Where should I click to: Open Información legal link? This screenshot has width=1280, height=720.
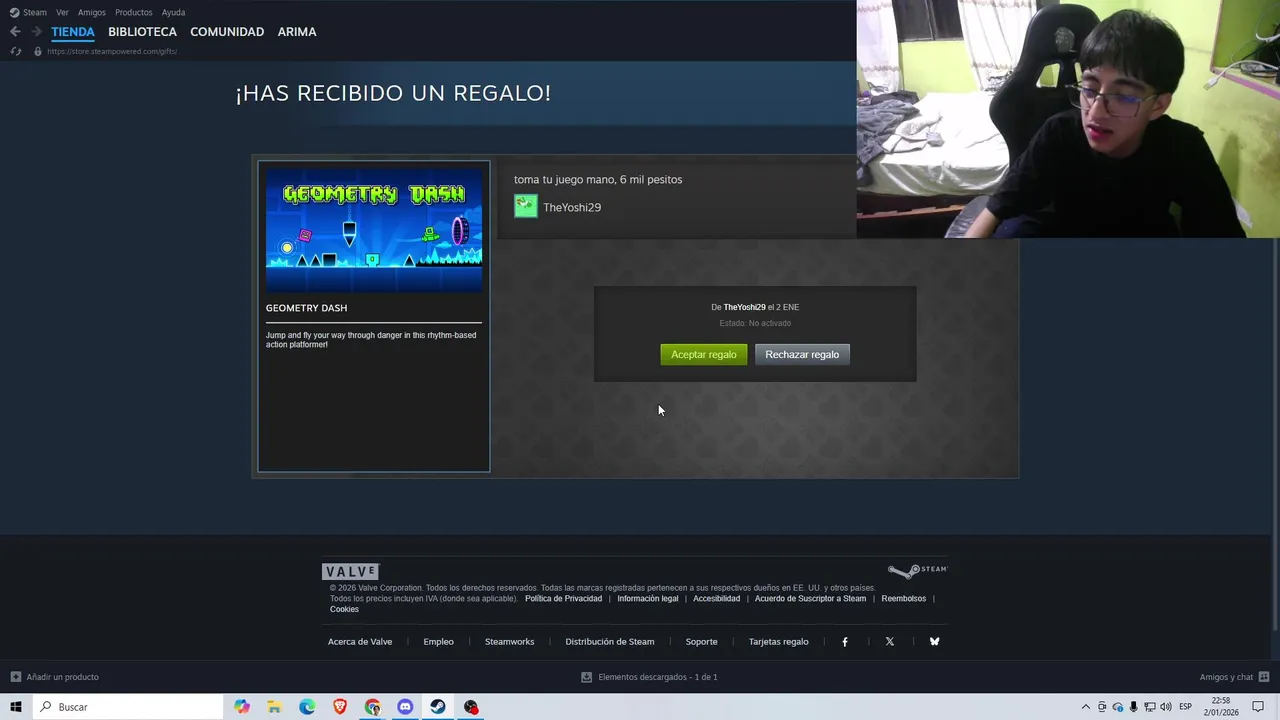pyautogui.click(x=648, y=598)
